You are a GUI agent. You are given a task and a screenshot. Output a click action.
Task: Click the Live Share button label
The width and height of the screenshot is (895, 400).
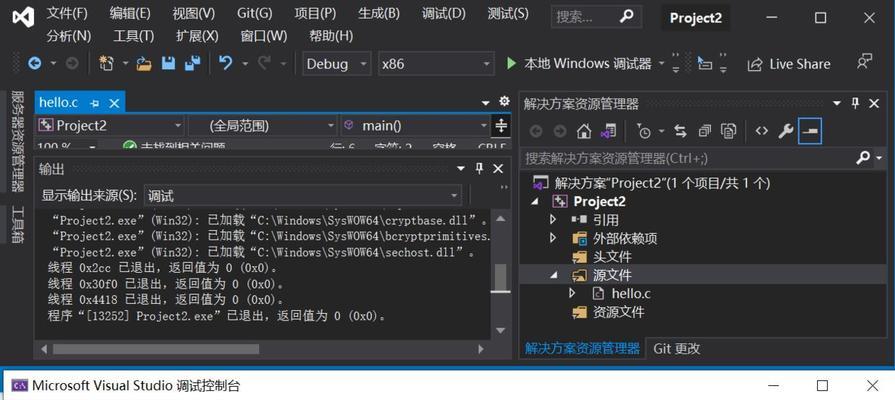[800, 64]
